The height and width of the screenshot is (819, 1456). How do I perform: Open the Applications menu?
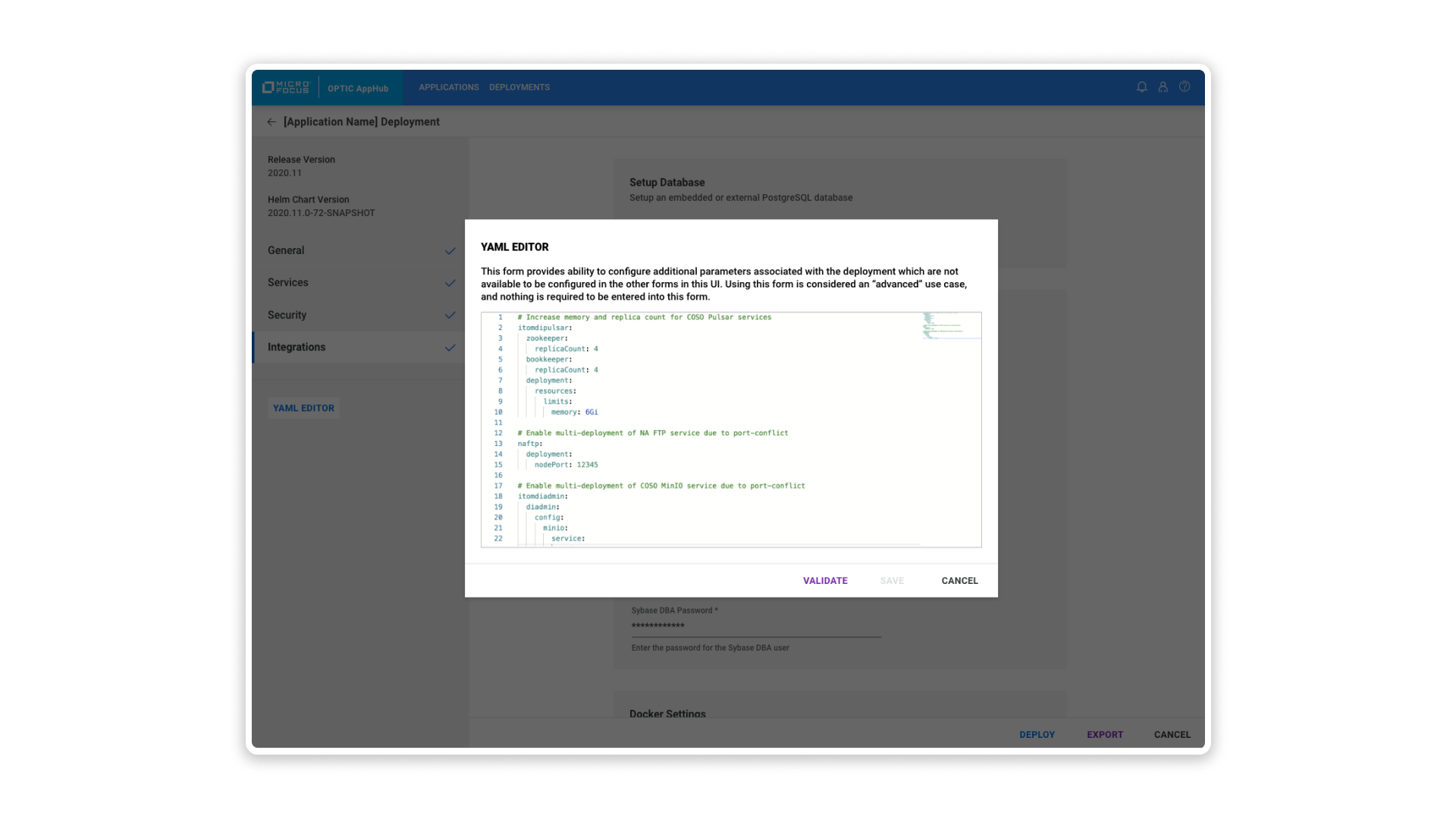pos(448,88)
